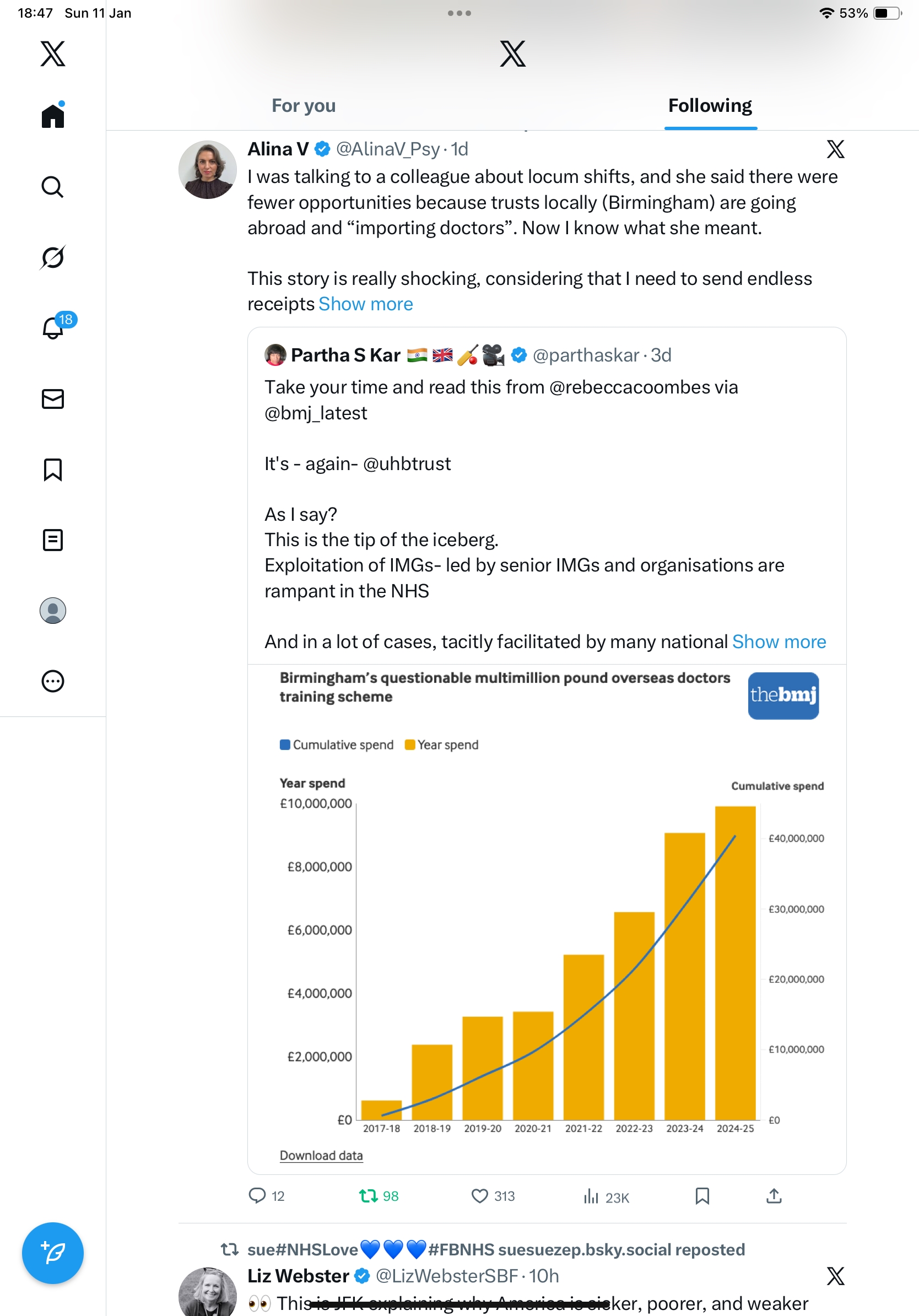Screen dimensions: 919x1316
Task: Open Alina V's profile picture
Action: (207, 170)
